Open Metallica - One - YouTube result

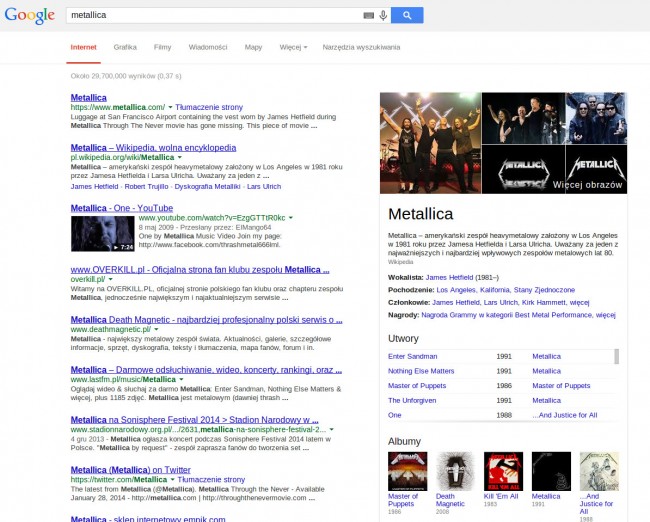(122, 208)
